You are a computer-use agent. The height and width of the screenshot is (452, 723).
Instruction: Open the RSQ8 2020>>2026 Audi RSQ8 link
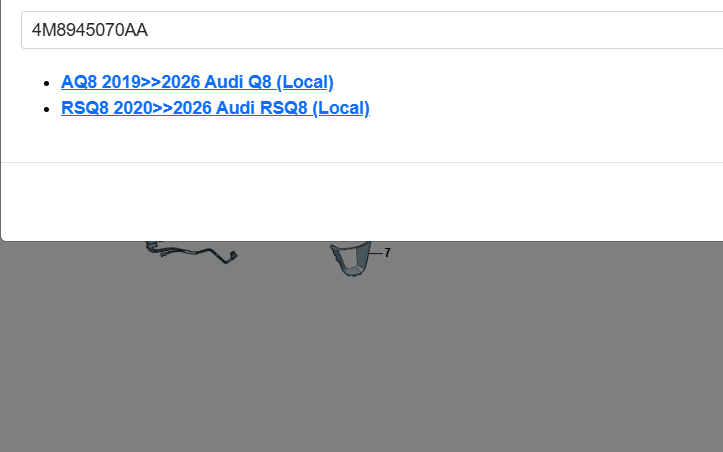pos(215,108)
